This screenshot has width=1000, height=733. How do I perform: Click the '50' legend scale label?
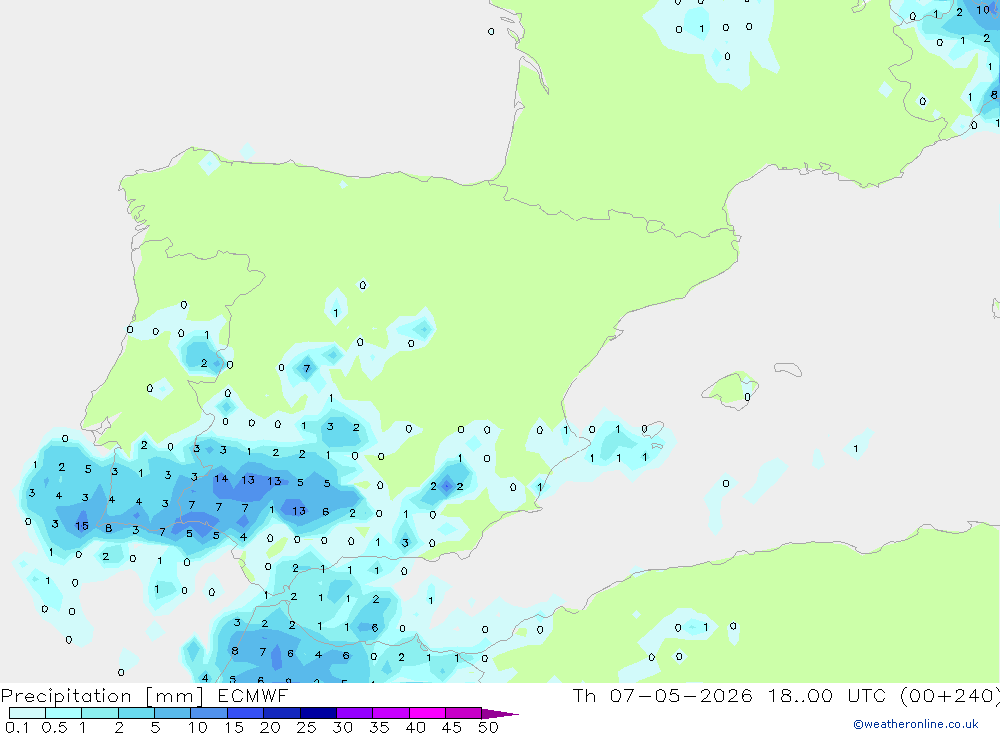pos(488,727)
